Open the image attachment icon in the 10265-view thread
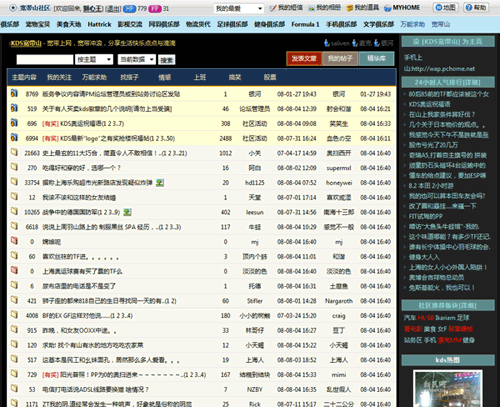This screenshot has width=500, height=407. click(127, 212)
